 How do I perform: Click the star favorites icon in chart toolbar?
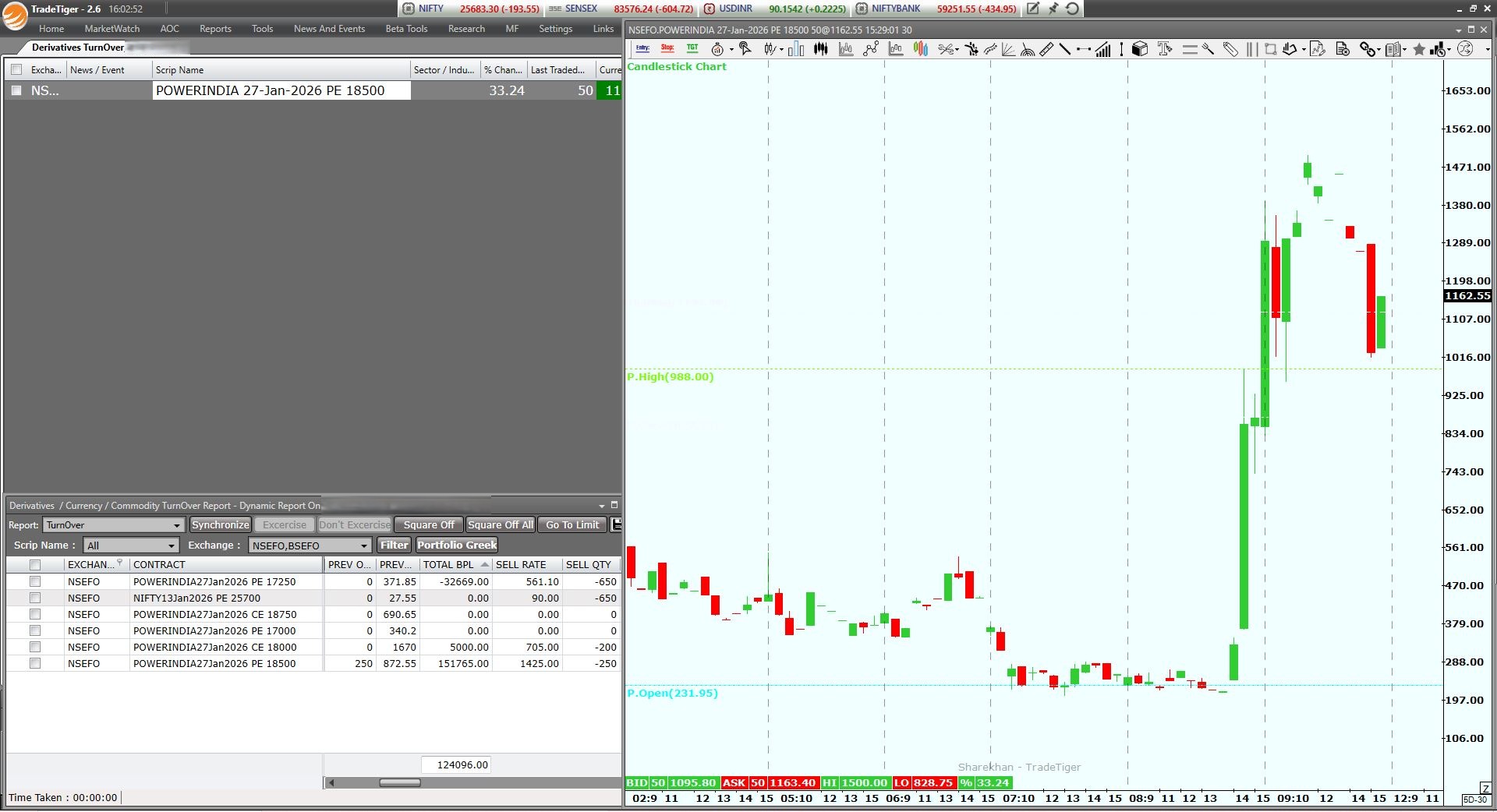pyautogui.click(x=1419, y=49)
